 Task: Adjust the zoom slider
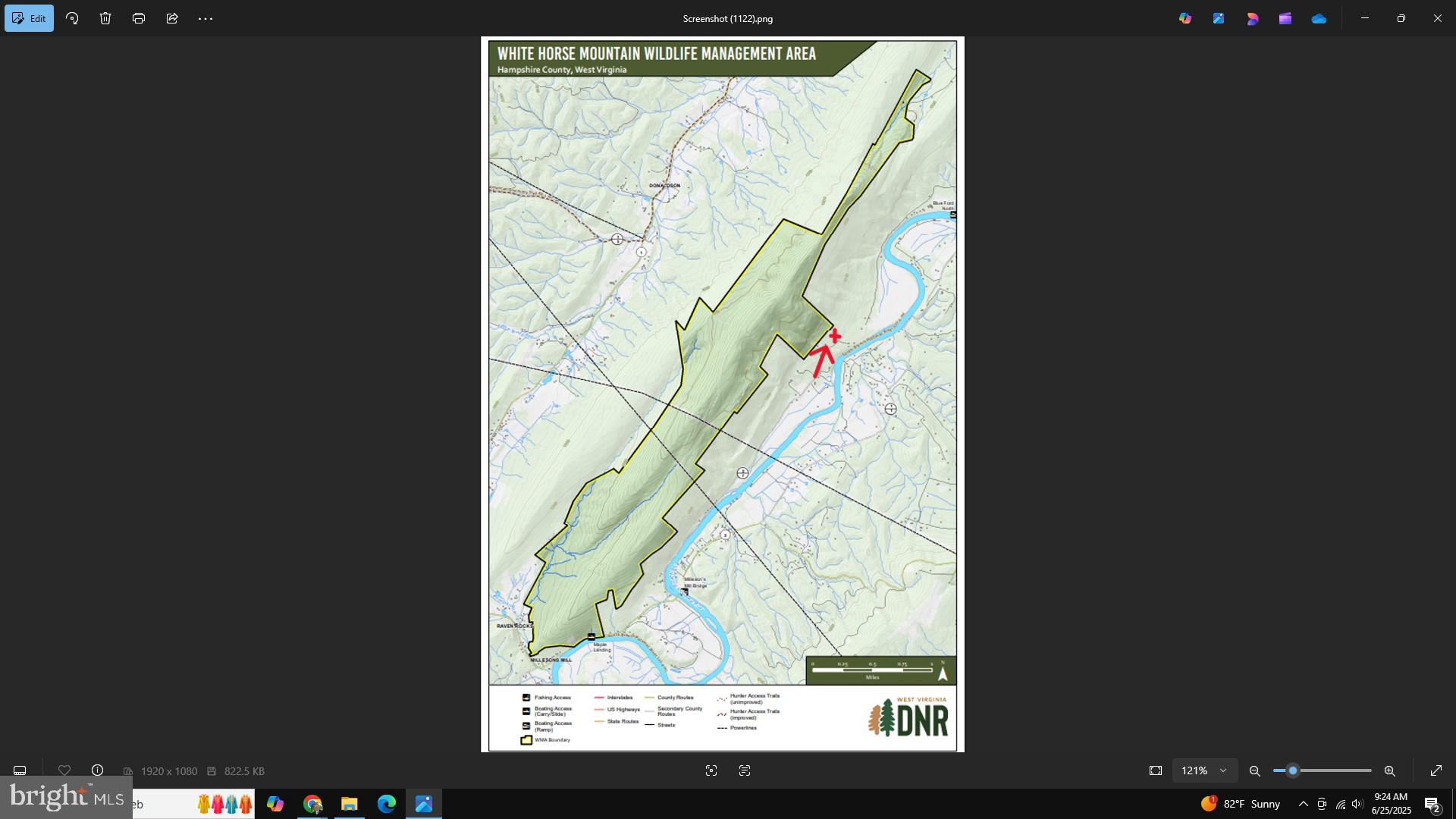click(1293, 770)
